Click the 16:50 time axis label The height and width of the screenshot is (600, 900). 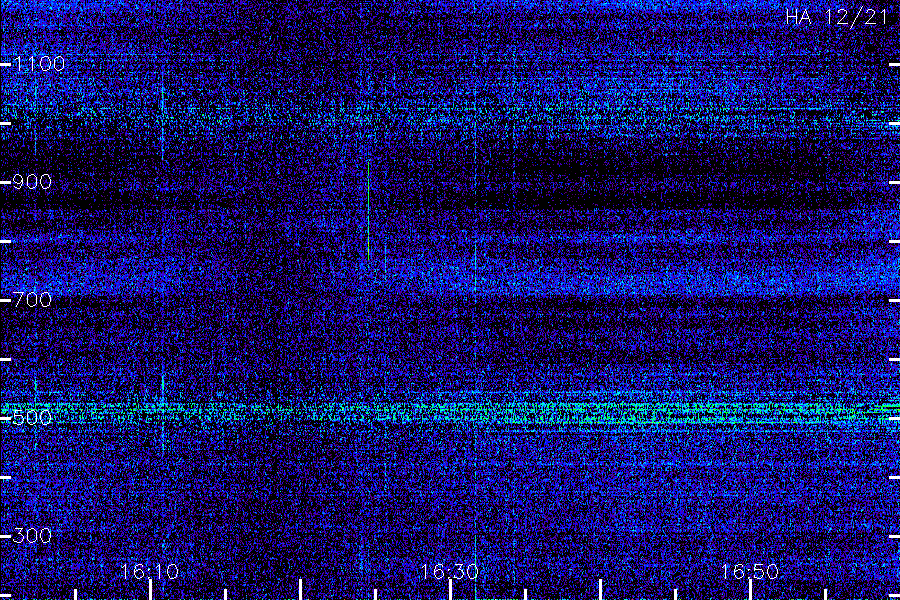pos(749,571)
